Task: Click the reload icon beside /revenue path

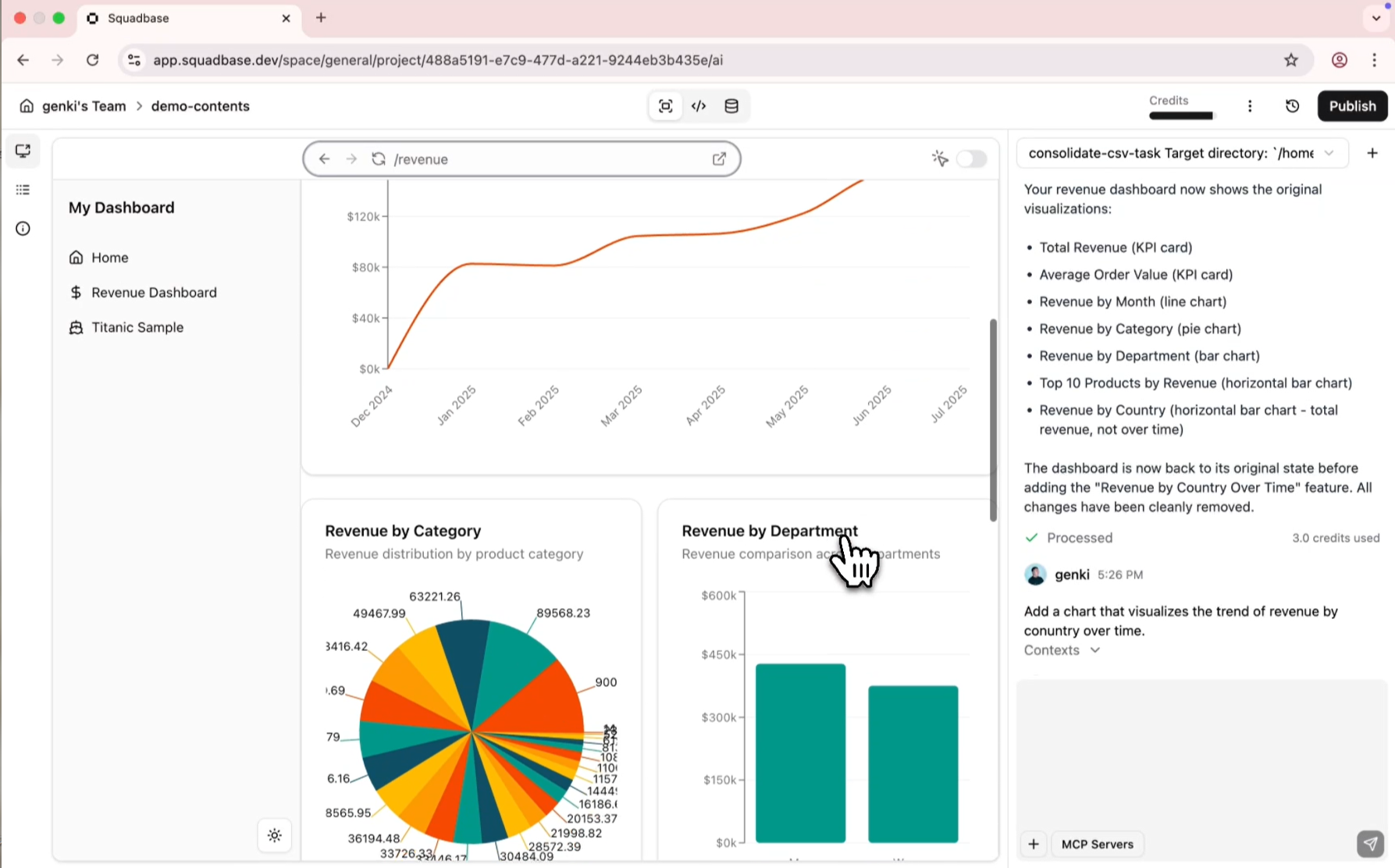Action: point(379,159)
